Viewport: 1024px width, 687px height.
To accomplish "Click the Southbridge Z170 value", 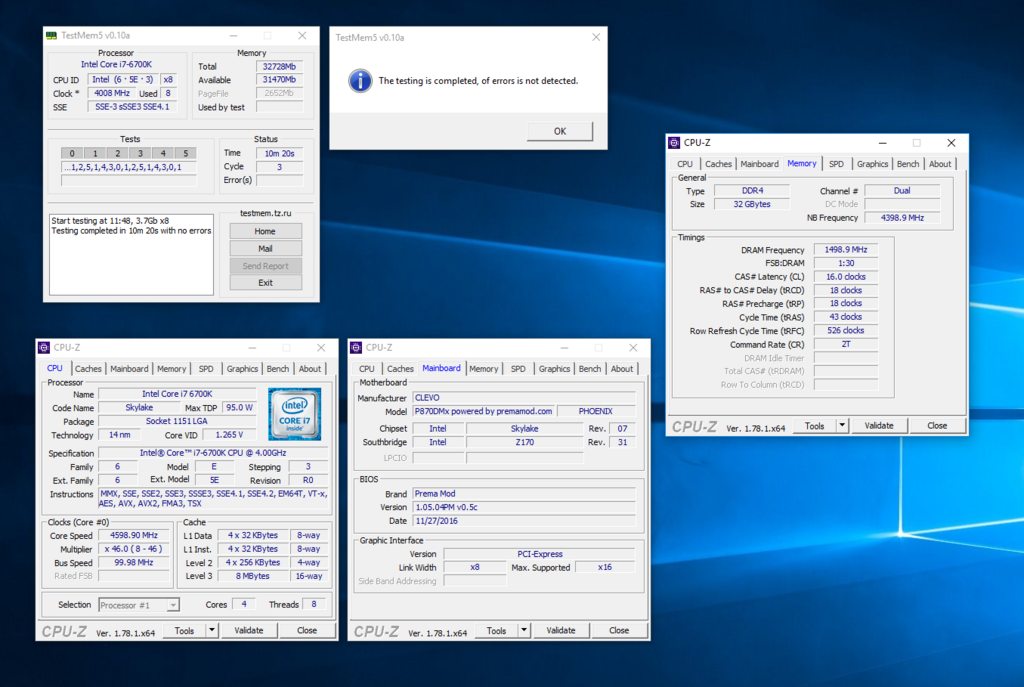I will click(524, 442).
